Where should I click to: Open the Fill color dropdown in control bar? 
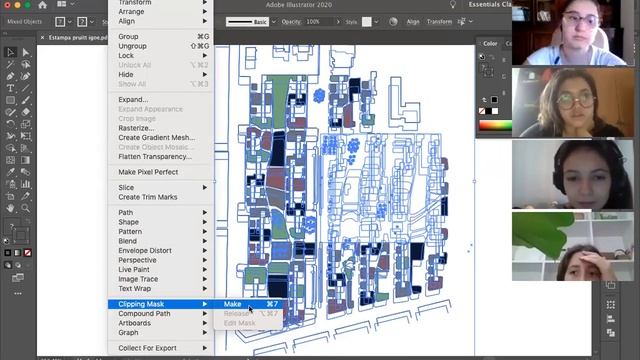pyautogui.click(x=70, y=22)
